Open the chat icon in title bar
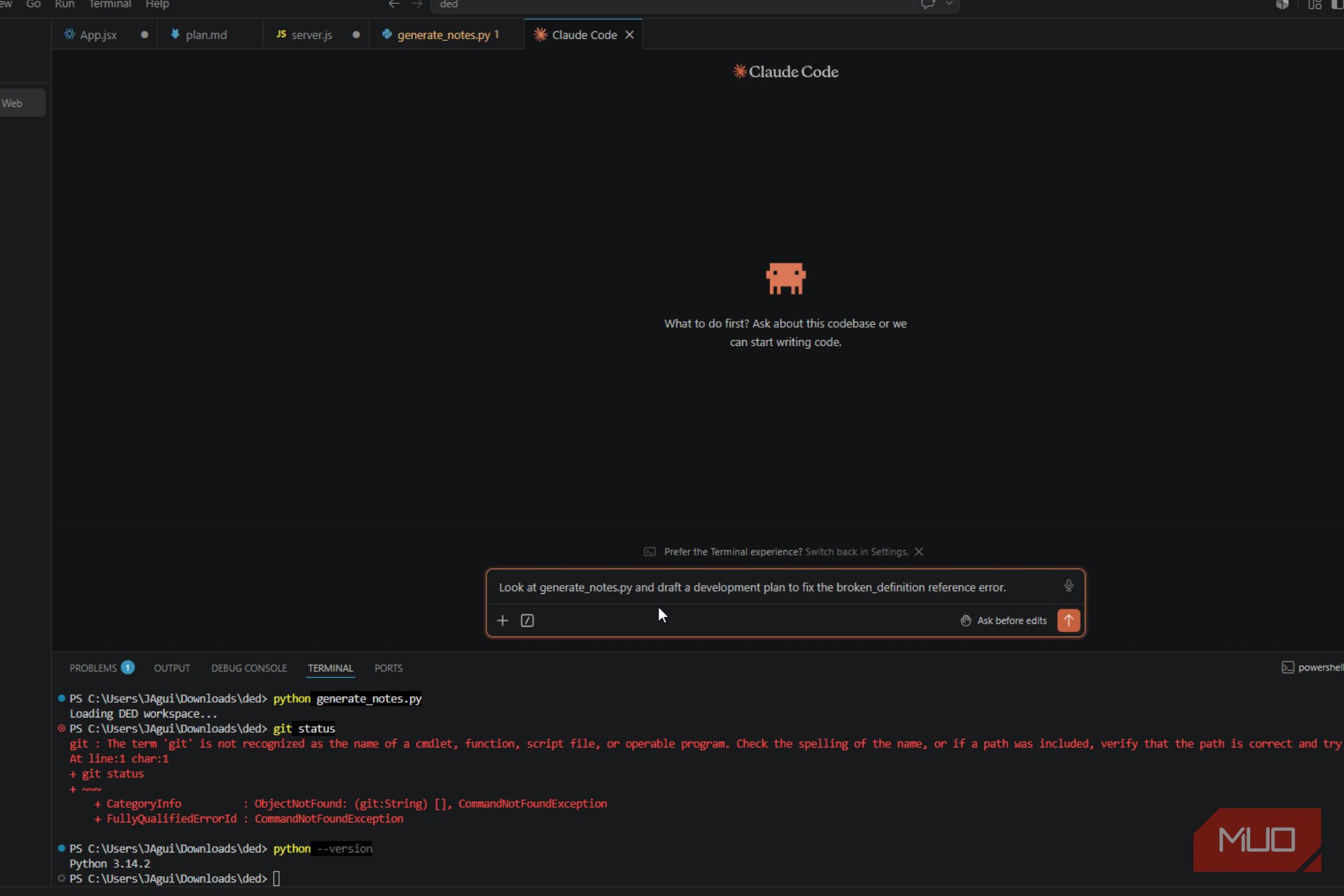Image resolution: width=1344 pixels, height=896 pixels. [928, 4]
